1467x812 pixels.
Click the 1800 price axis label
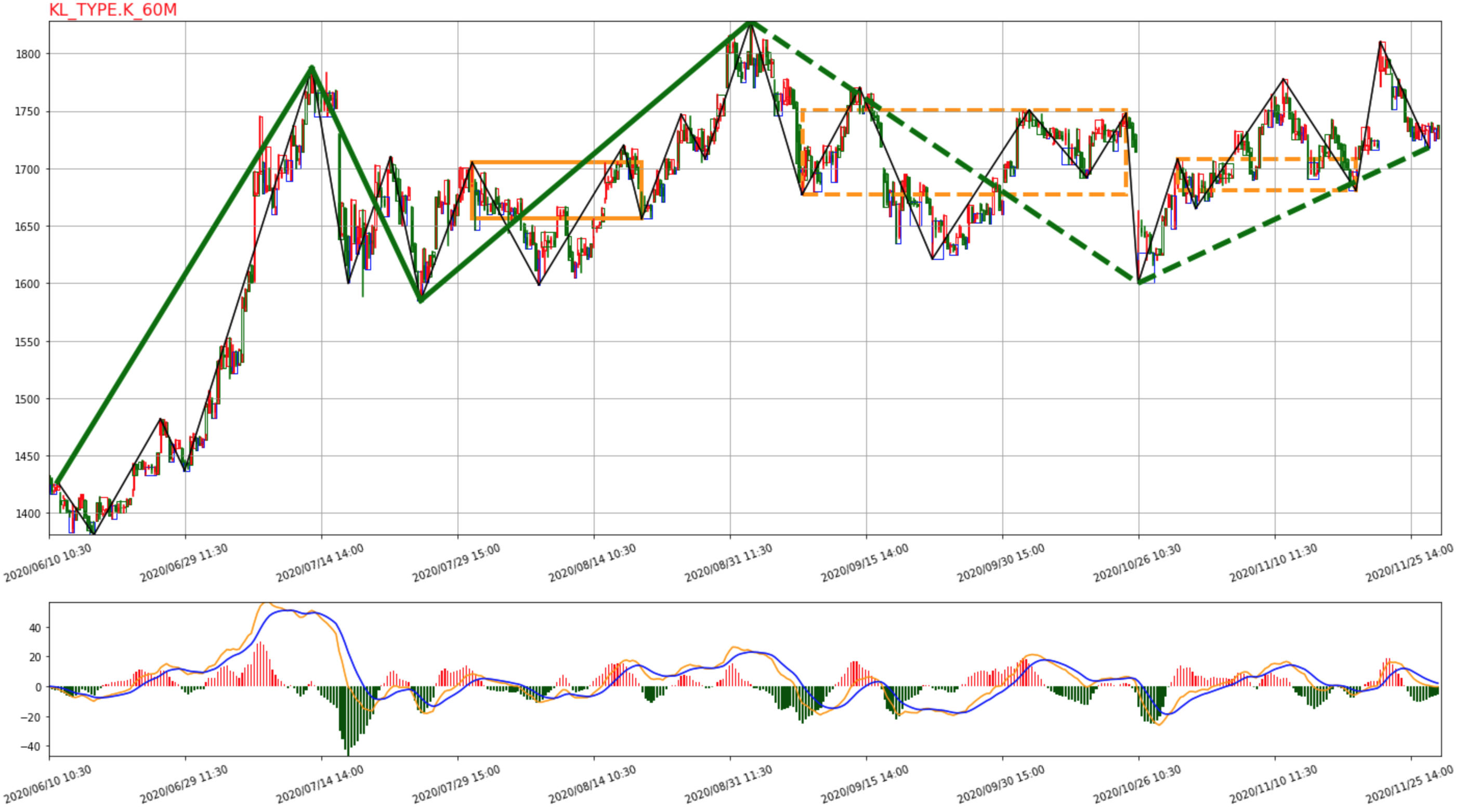point(28,55)
